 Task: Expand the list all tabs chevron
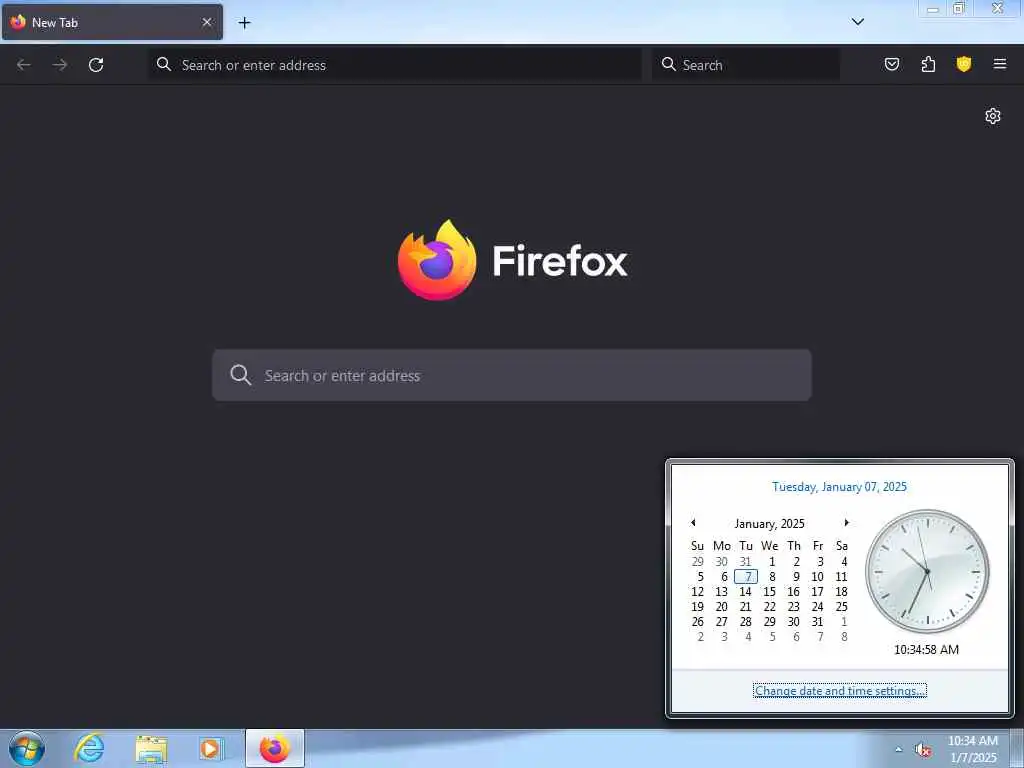pyautogui.click(x=857, y=22)
